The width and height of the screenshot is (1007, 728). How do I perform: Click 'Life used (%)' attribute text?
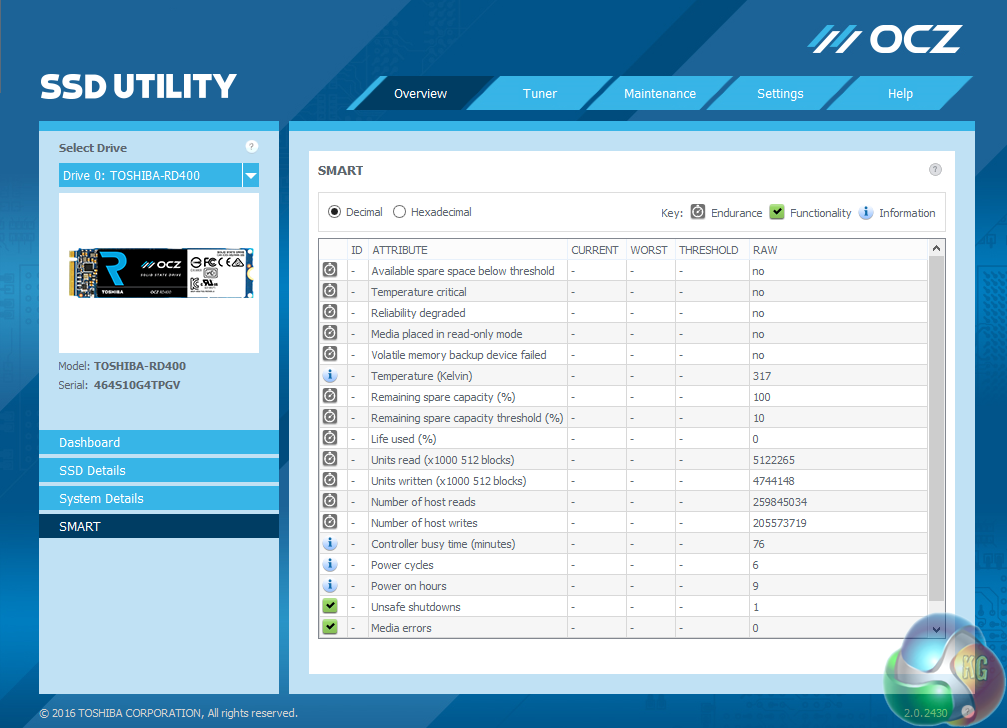click(403, 439)
